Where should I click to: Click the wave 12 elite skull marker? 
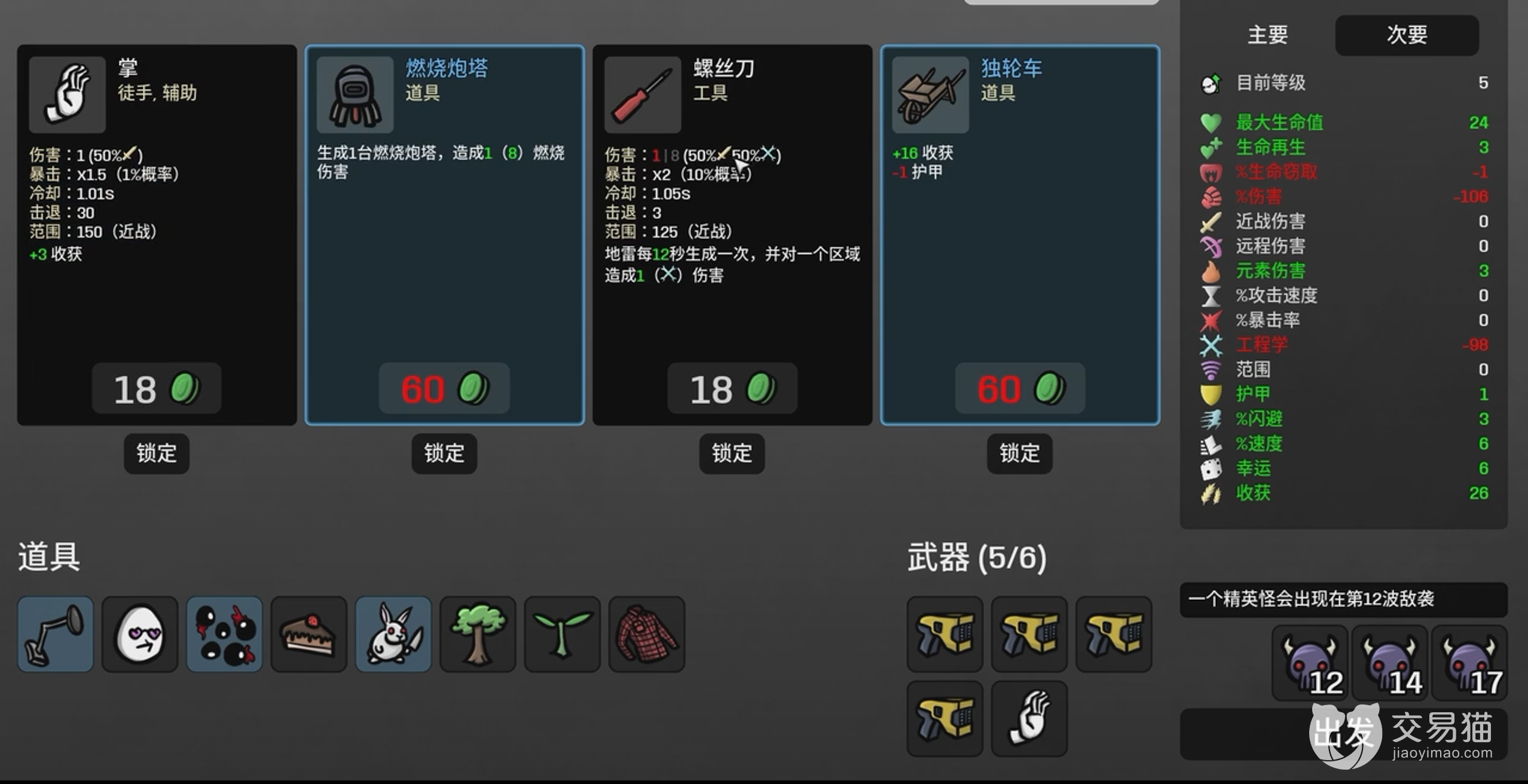coord(1310,663)
